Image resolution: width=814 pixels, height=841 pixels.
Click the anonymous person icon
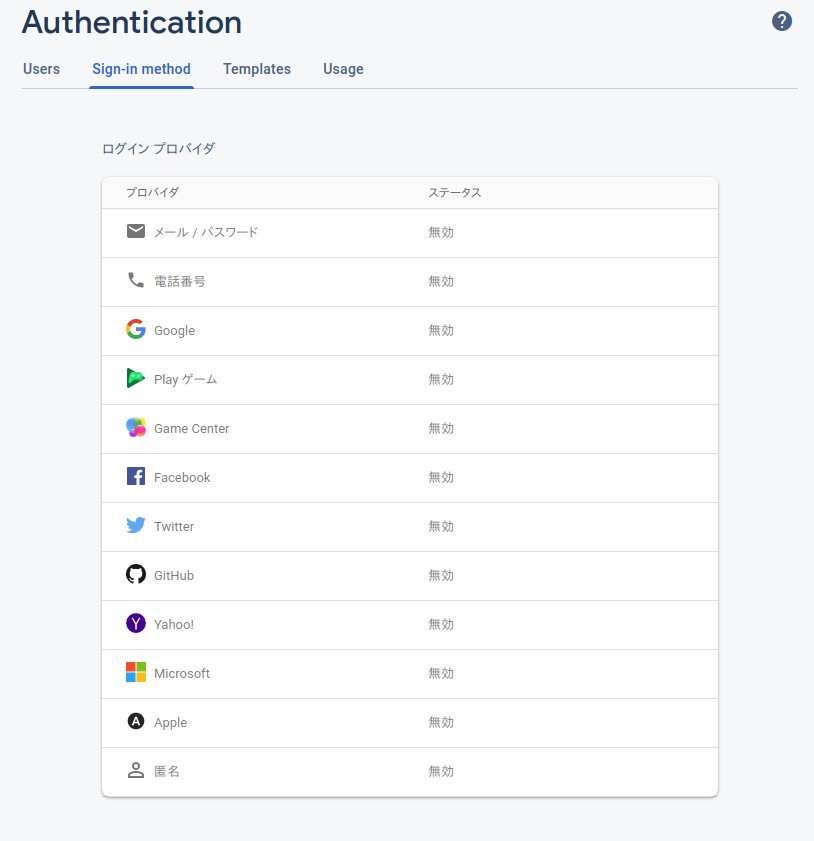(136, 771)
